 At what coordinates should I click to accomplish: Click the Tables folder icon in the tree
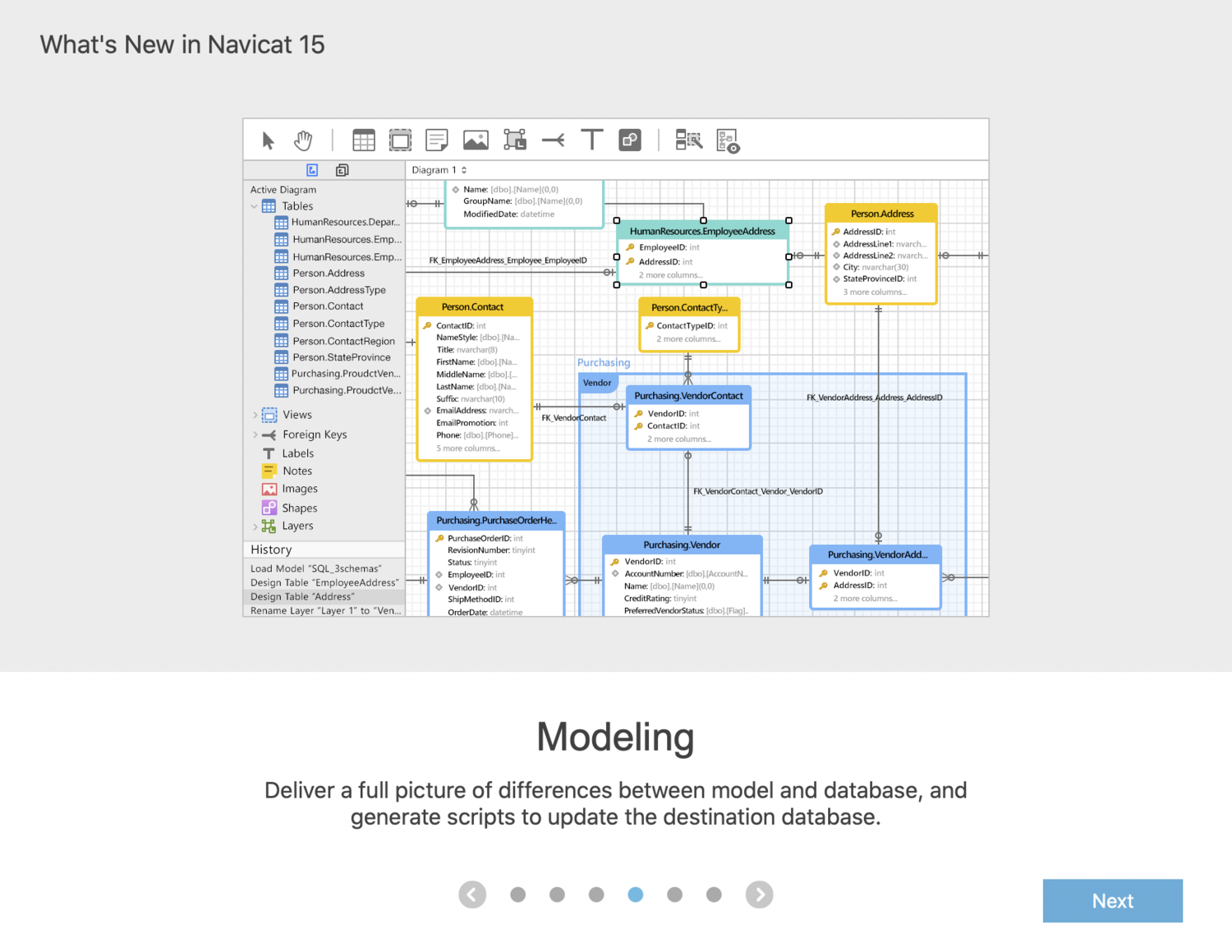tap(269, 206)
